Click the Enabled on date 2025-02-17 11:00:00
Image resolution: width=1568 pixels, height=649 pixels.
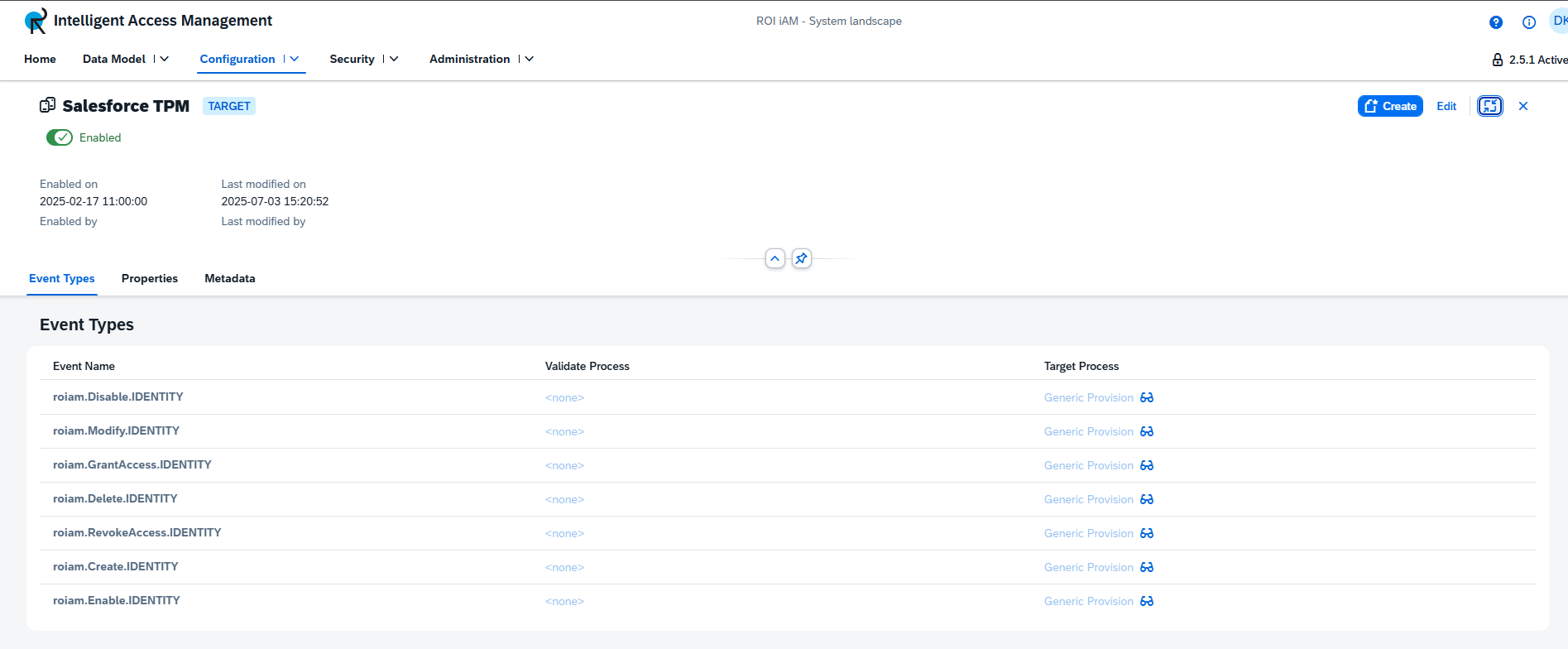point(94,201)
